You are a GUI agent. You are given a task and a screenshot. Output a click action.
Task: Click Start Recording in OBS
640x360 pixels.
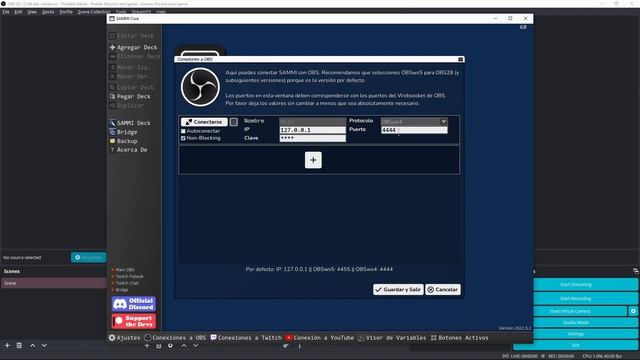pyautogui.click(x=585, y=298)
